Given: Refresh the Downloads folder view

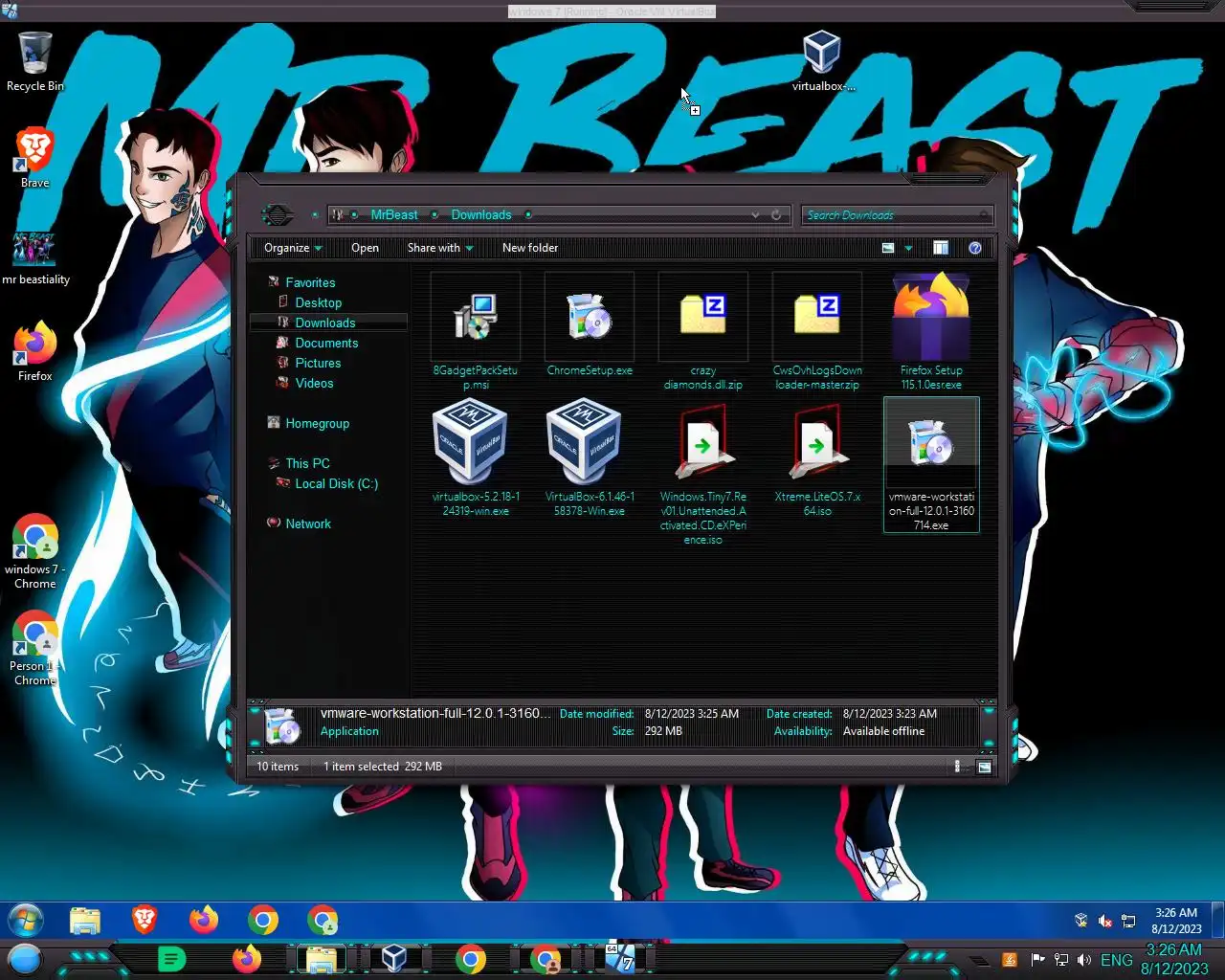Looking at the screenshot, I should click(776, 215).
